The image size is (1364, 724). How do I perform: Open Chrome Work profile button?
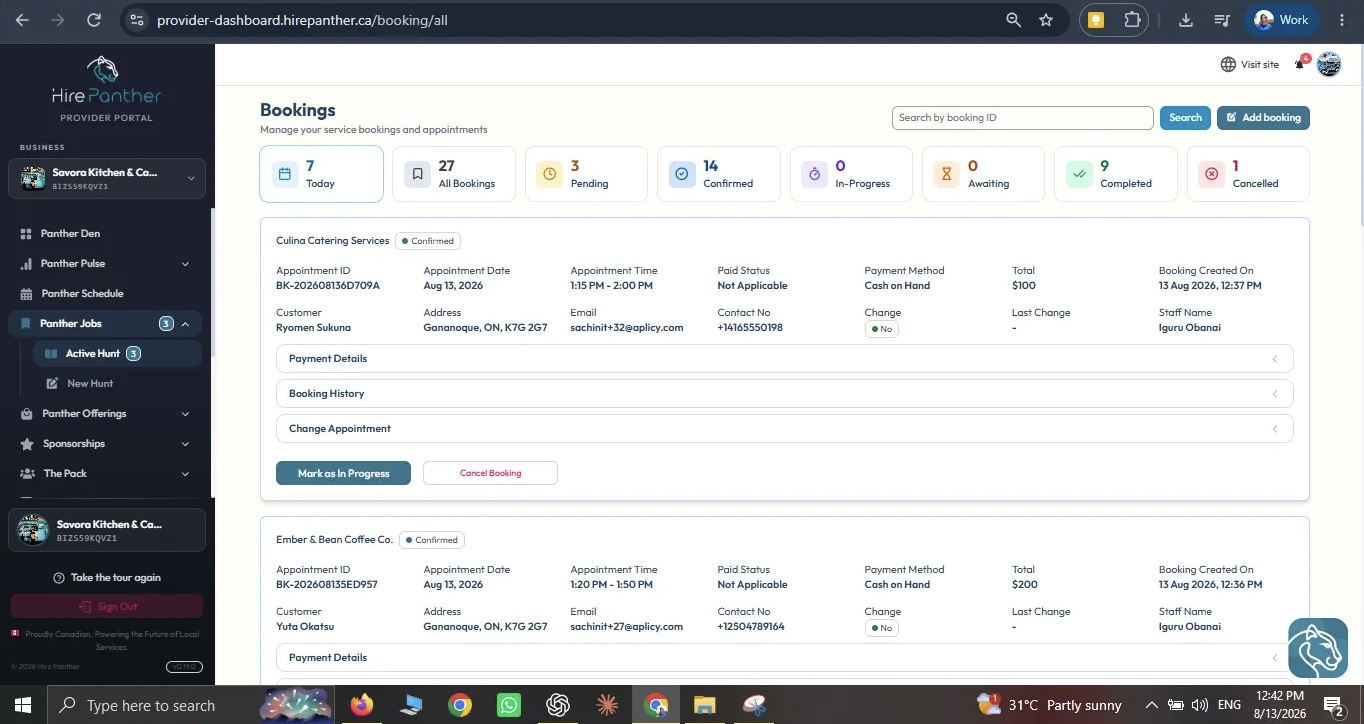coord(1283,20)
